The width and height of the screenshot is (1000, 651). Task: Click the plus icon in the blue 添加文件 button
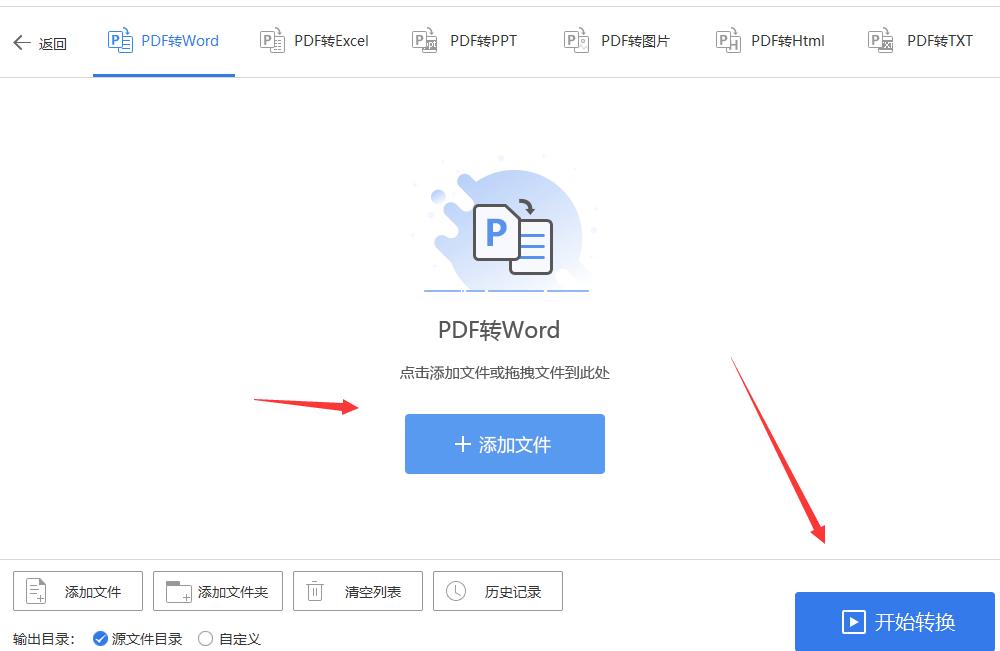466,446
